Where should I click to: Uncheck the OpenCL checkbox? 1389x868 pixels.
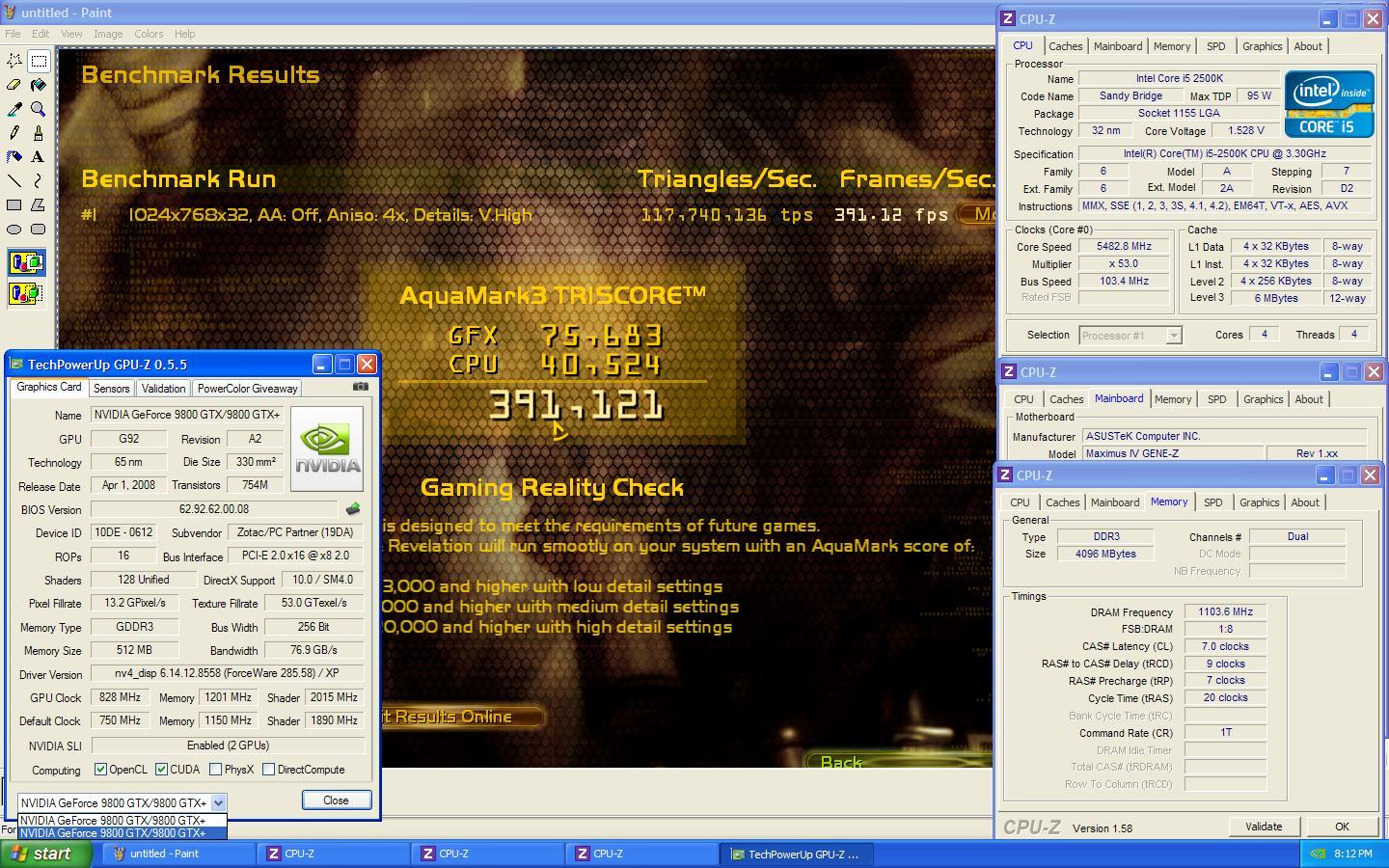pyautogui.click(x=100, y=770)
